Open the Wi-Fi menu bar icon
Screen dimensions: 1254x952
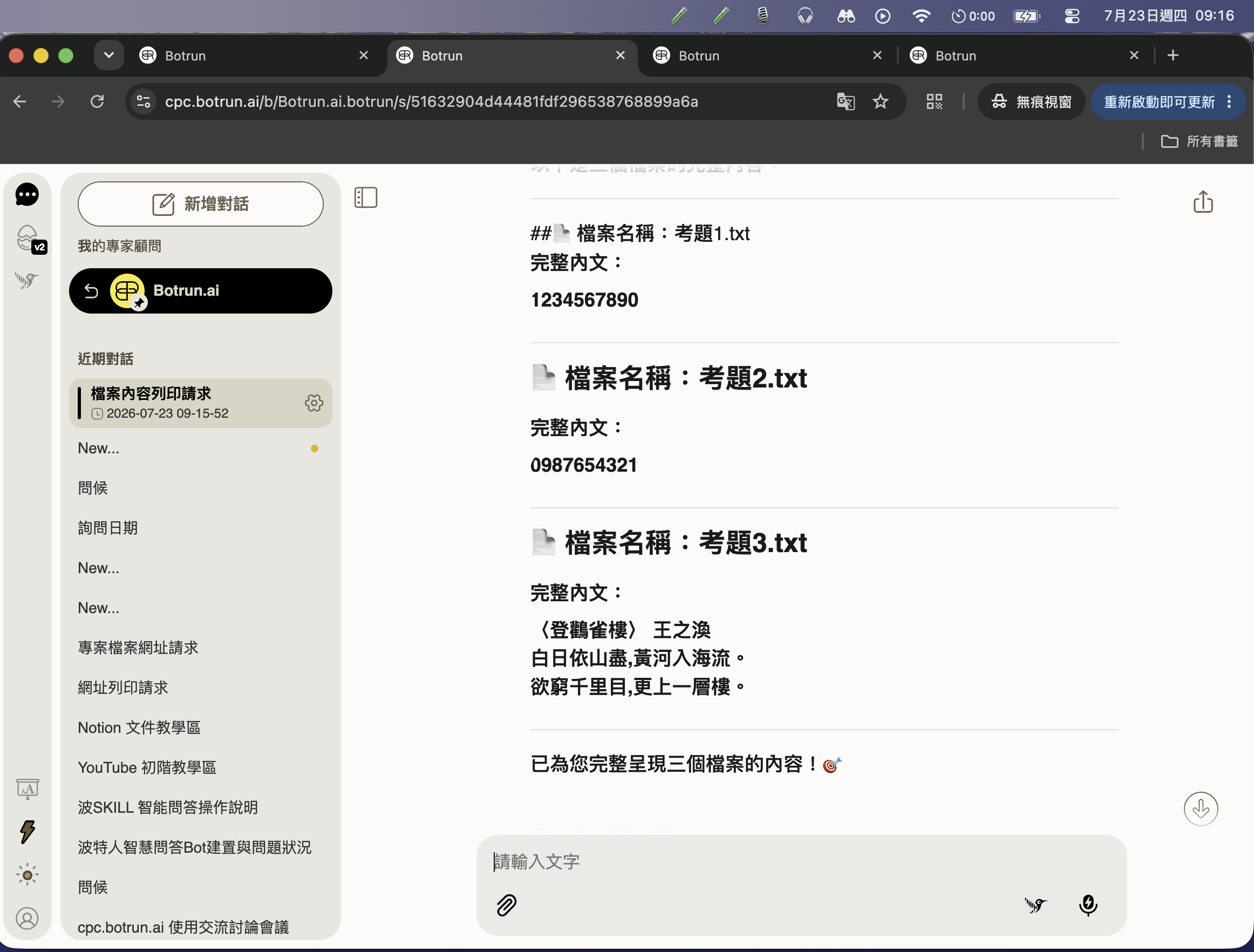pos(921,15)
